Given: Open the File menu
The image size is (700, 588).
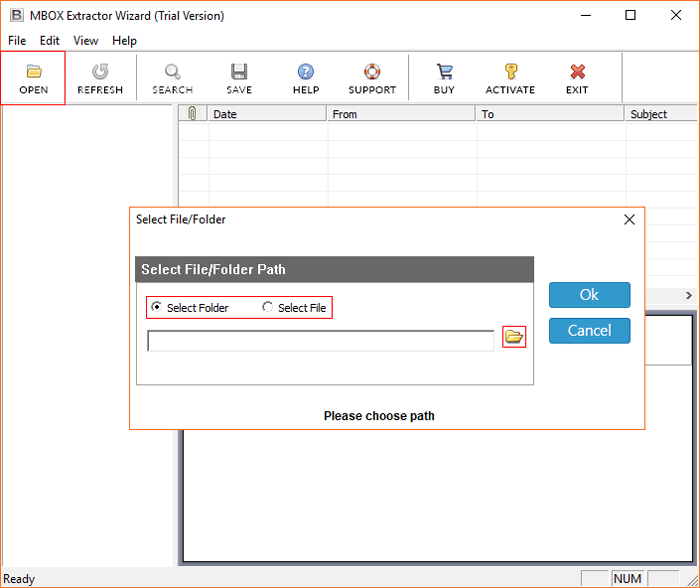Looking at the screenshot, I should coord(17,41).
